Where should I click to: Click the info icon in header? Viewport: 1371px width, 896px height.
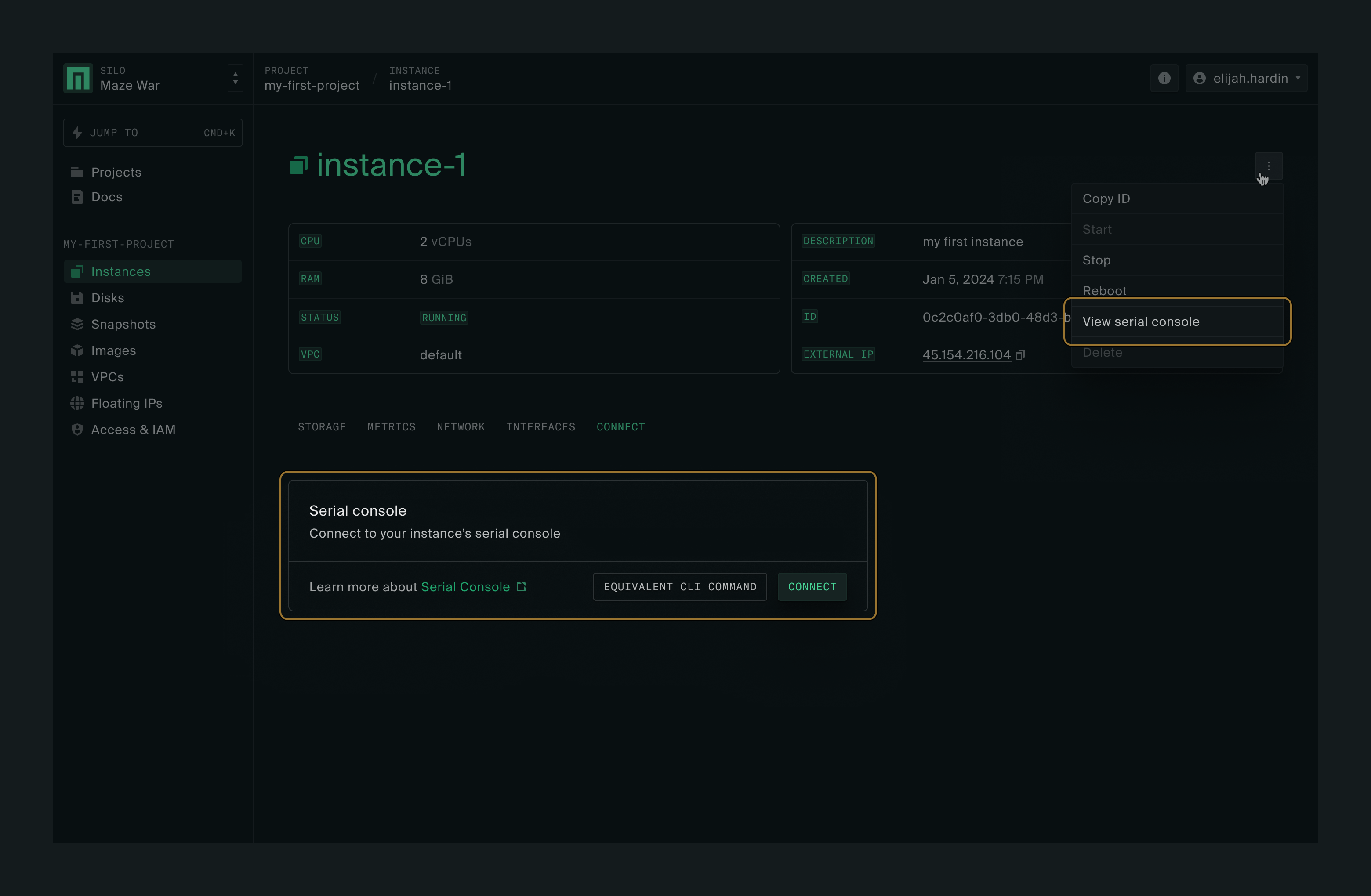(1164, 78)
